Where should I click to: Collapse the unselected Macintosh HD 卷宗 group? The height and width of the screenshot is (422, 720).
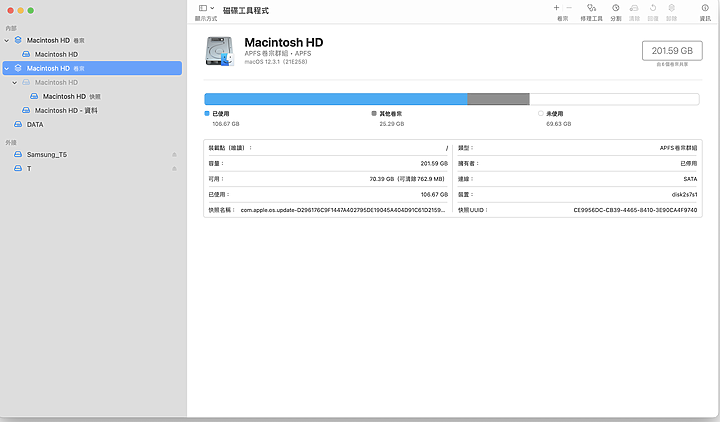pyautogui.click(x=6, y=40)
